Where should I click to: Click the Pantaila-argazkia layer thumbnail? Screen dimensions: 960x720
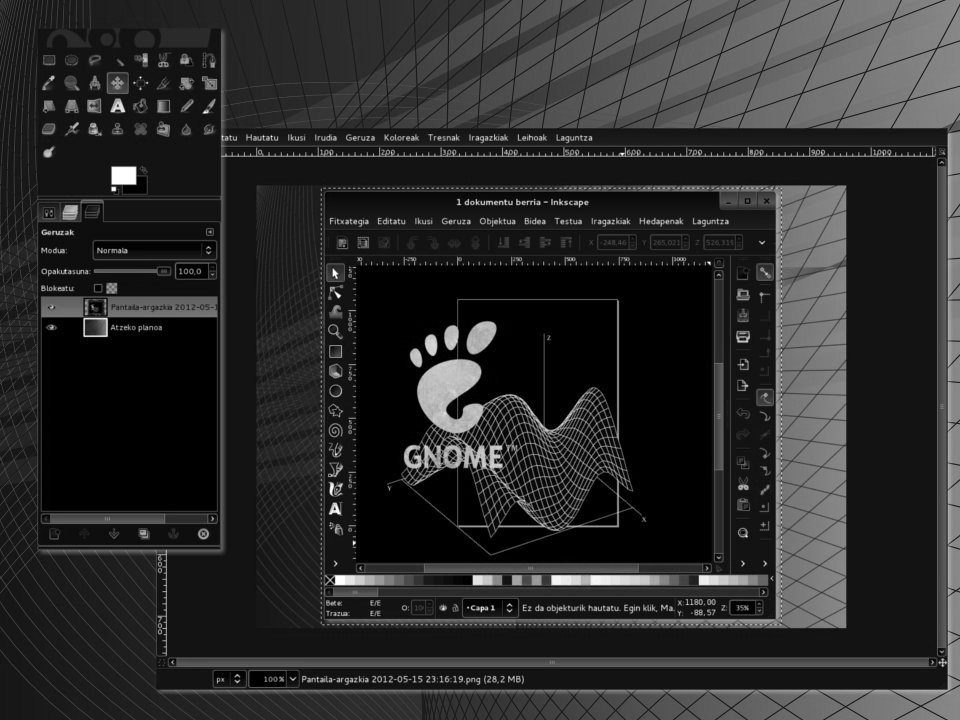(x=95, y=307)
